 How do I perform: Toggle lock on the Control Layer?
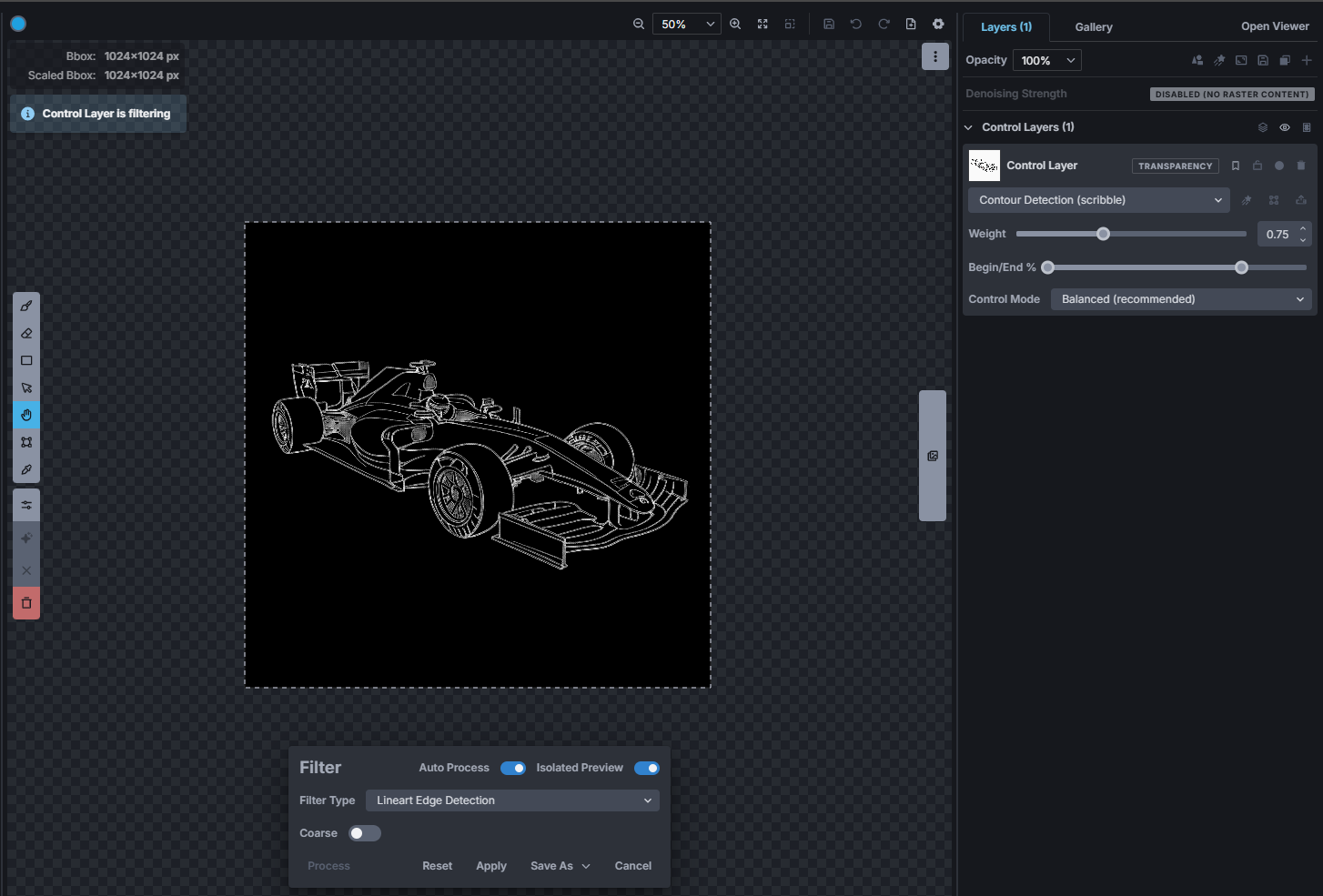pyautogui.click(x=1257, y=166)
